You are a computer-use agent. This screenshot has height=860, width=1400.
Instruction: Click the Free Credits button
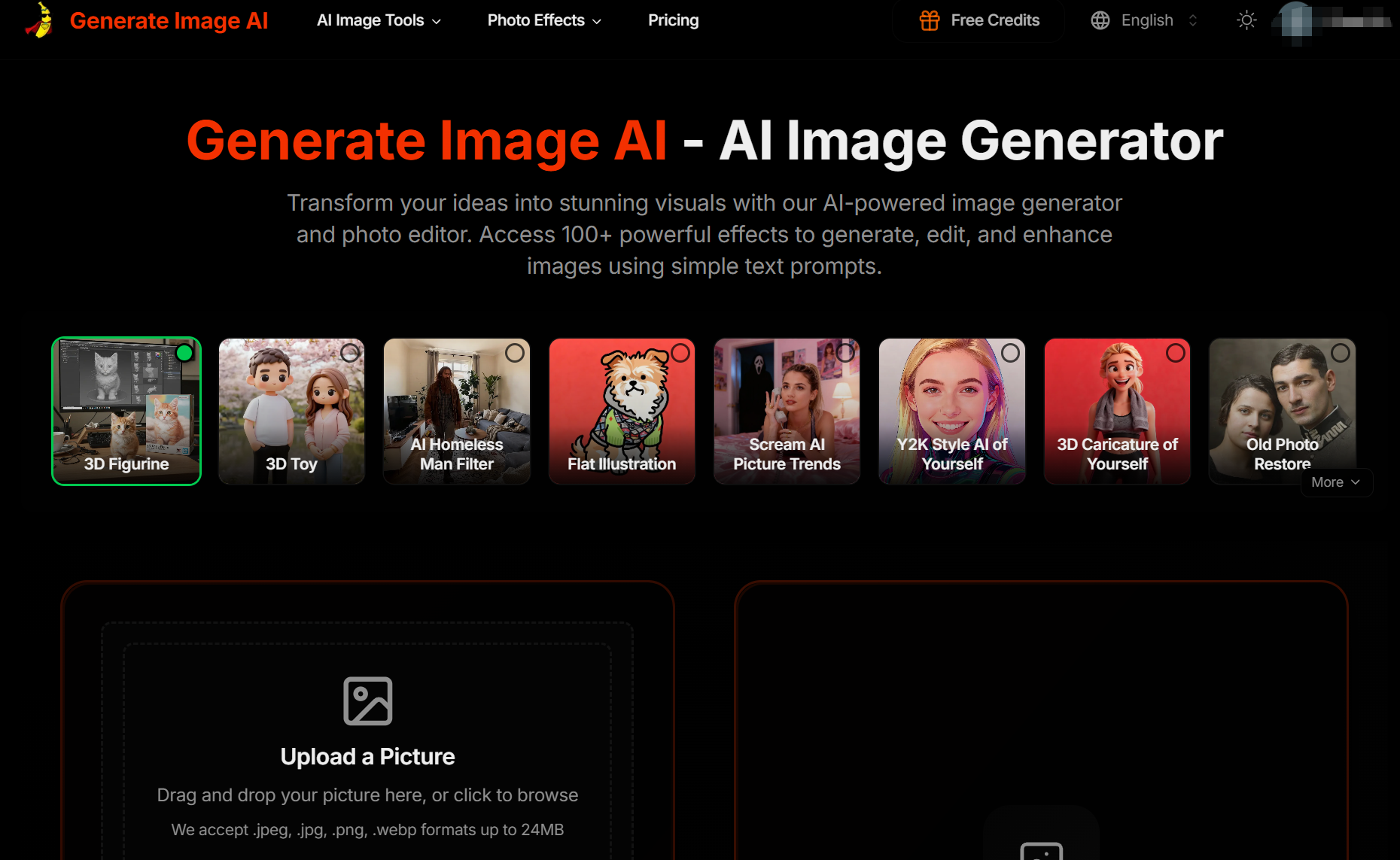979,20
